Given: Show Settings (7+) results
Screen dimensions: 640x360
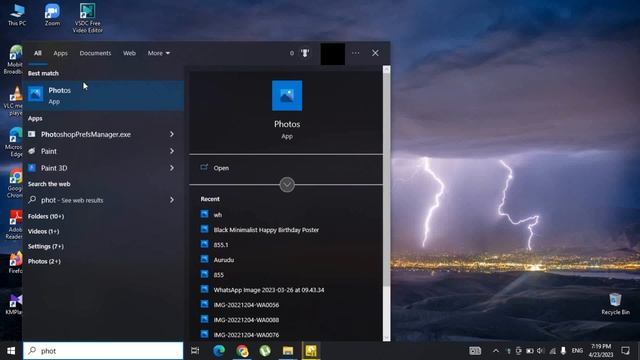Looking at the screenshot, I should click(46, 247).
